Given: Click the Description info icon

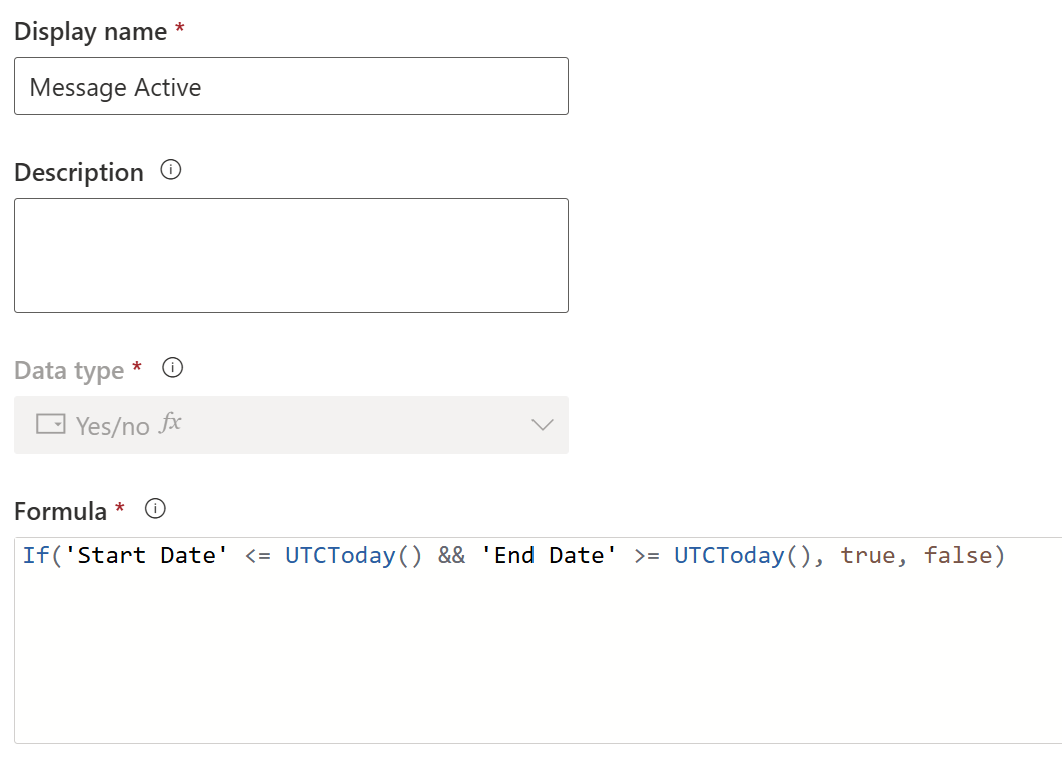Looking at the screenshot, I should pos(171,171).
